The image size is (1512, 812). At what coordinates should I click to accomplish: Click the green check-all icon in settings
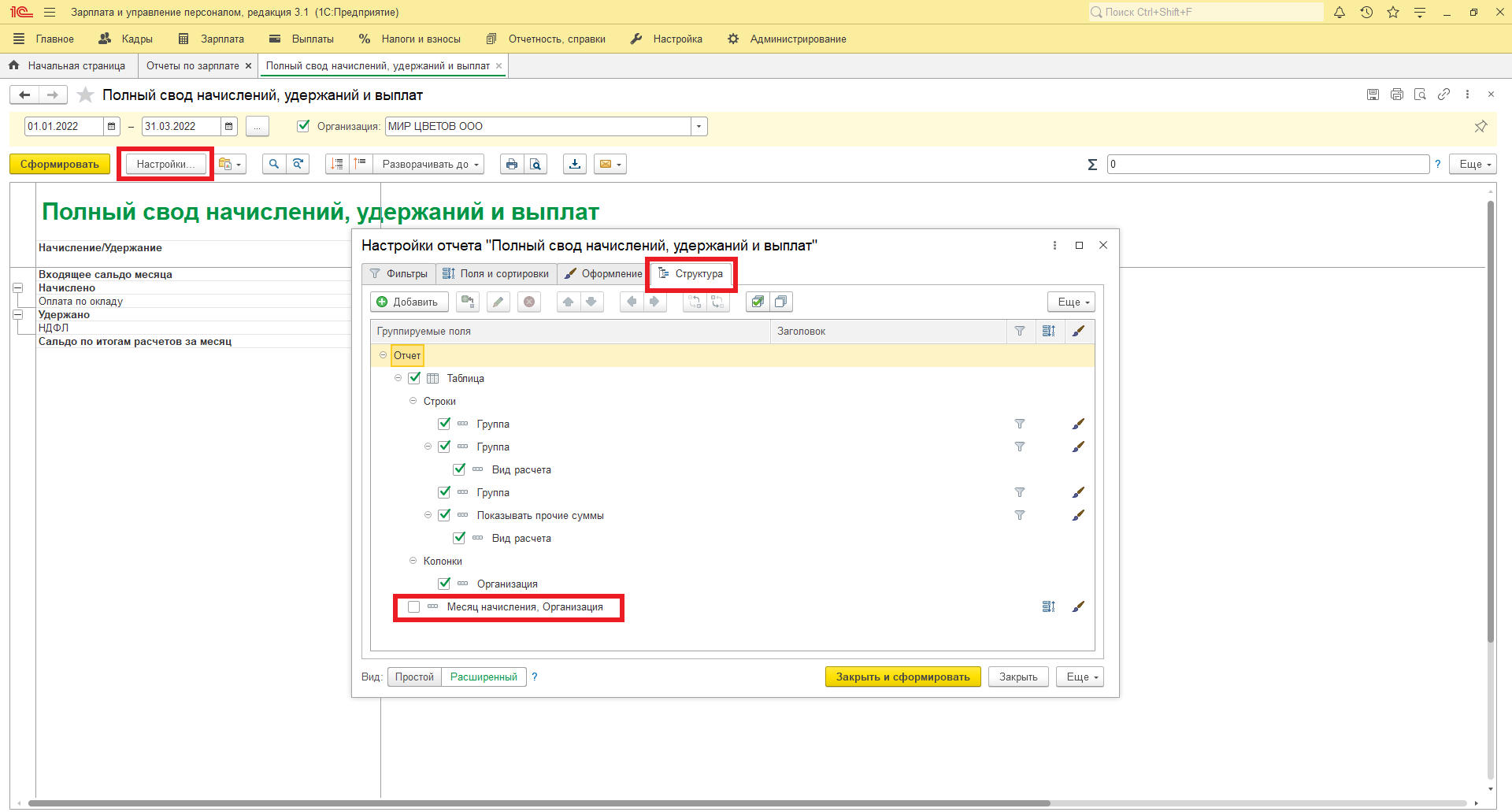point(758,302)
